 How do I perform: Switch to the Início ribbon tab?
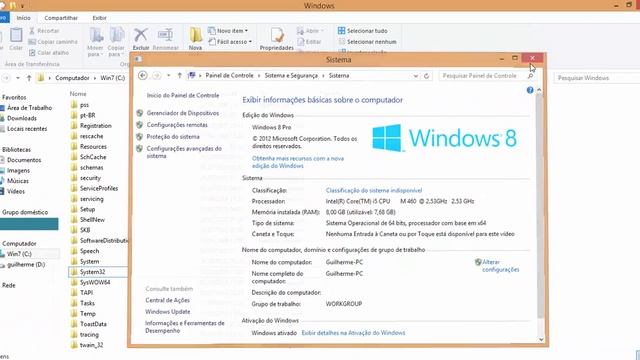click(x=23, y=18)
